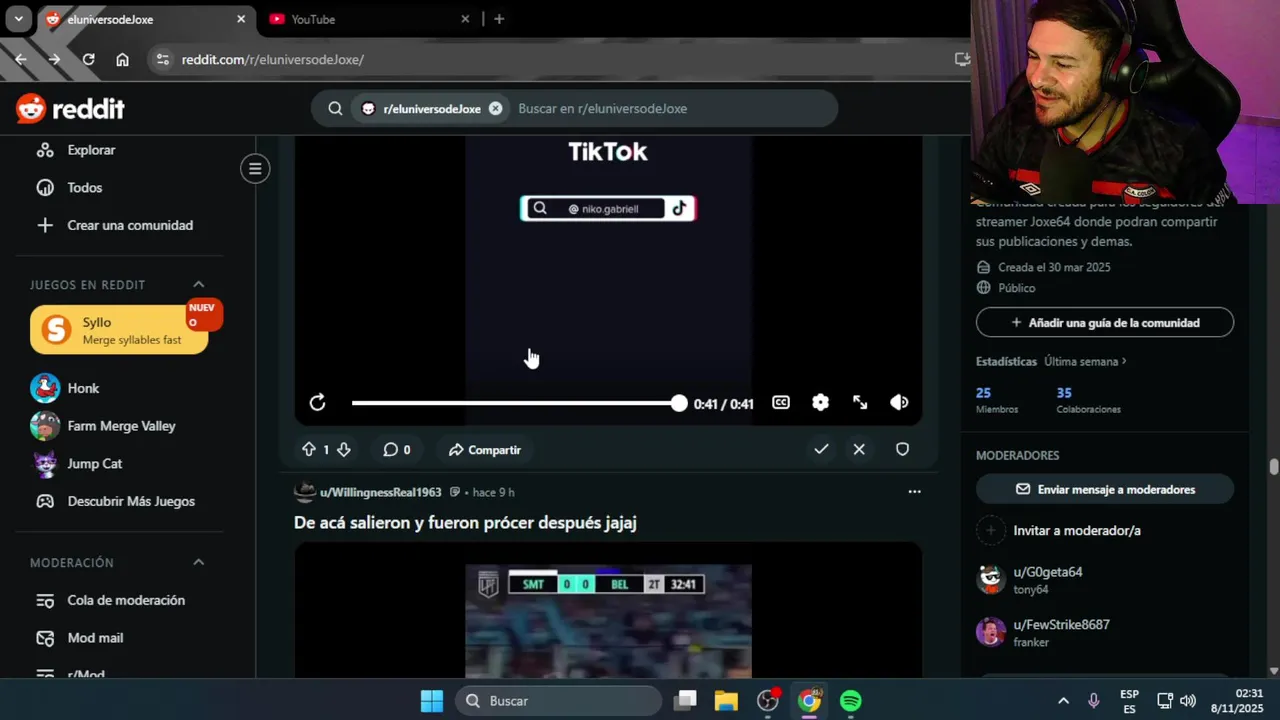1280x720 pixels.
Task: Collapse the Moderación section
Action: [x=198, y=563]
